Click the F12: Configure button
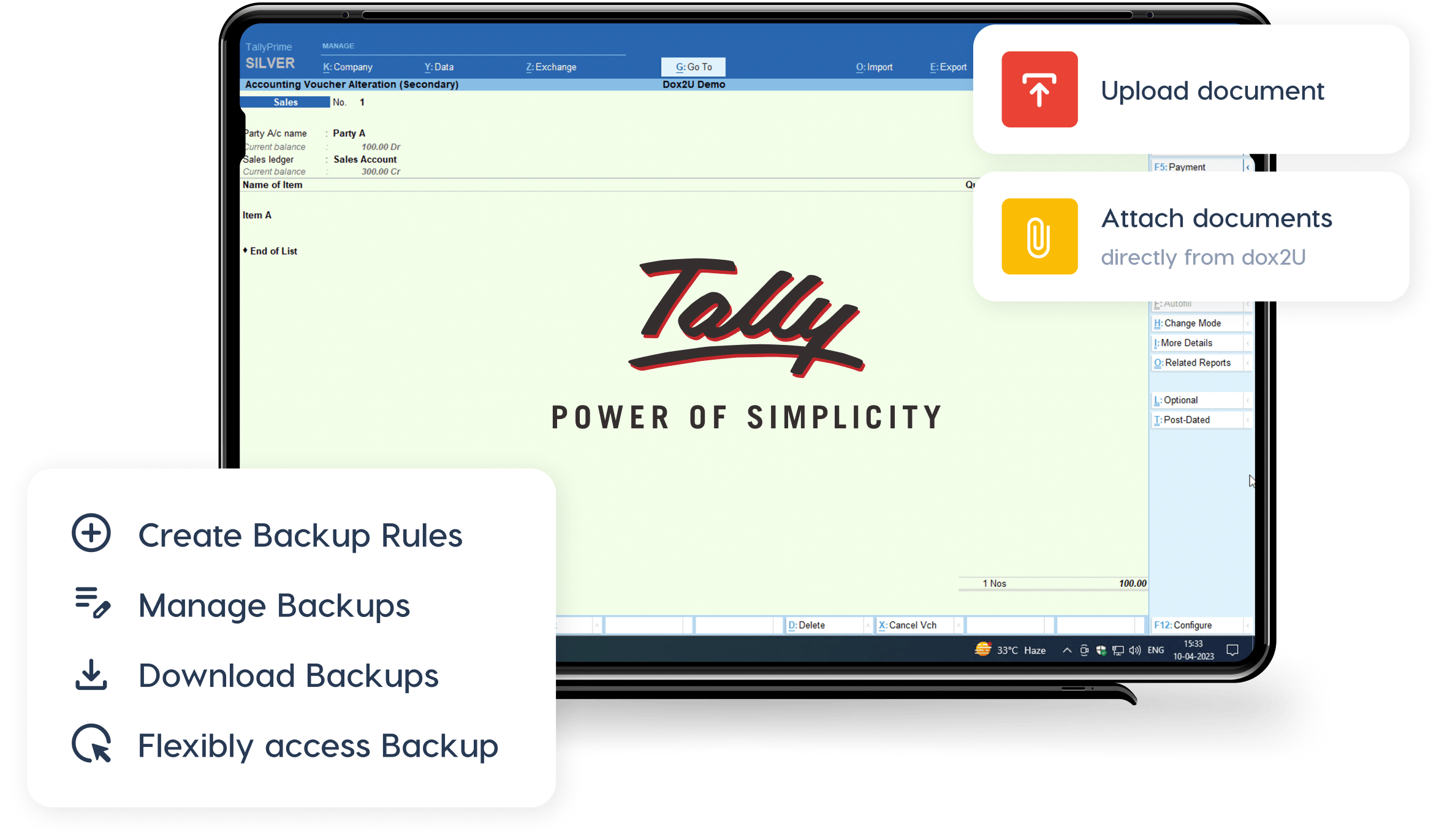1439x840 pixels. click(1197, 625)
